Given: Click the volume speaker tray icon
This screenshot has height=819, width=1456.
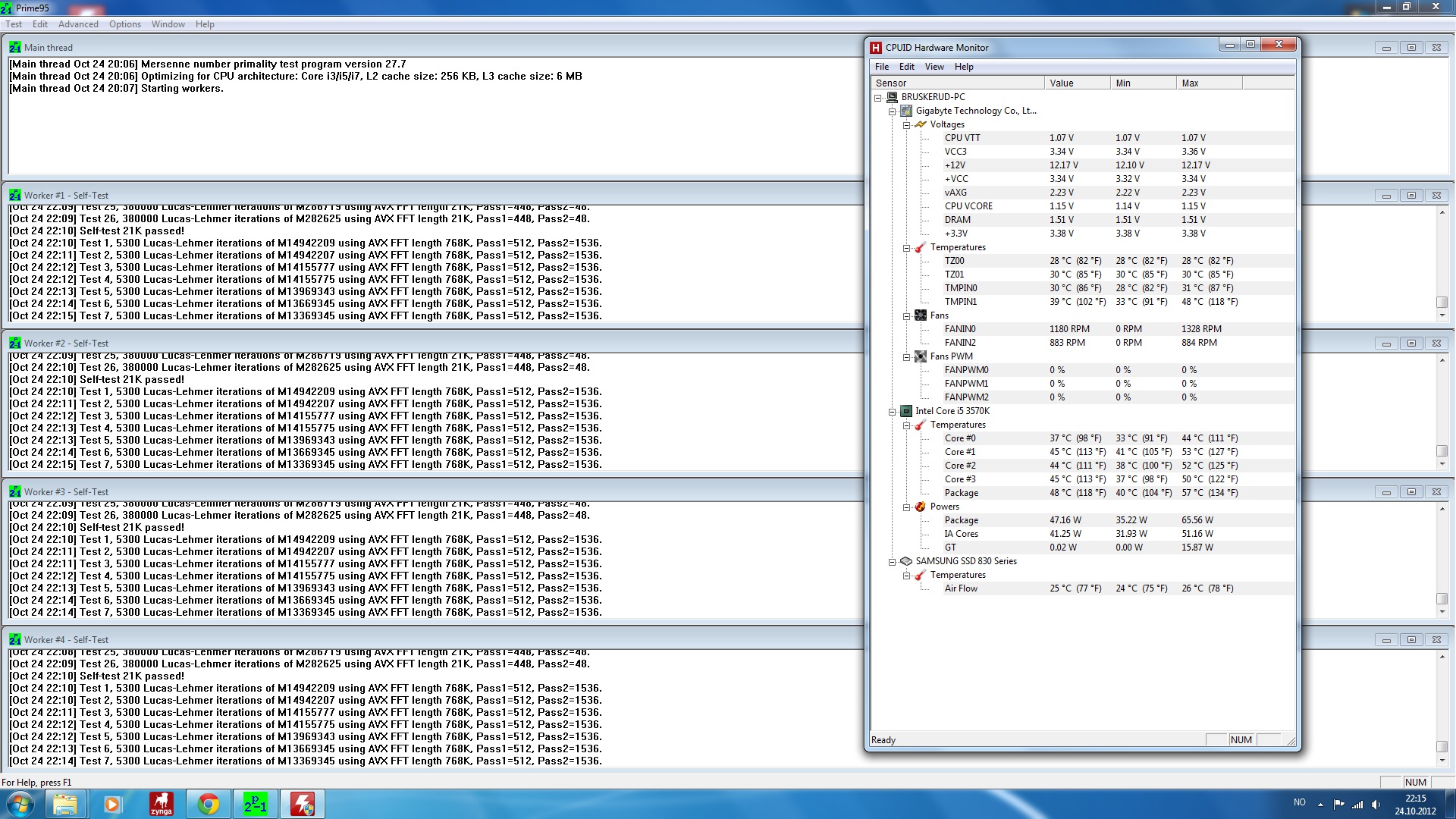Looking at the screenshot, I should point(1376,805).
